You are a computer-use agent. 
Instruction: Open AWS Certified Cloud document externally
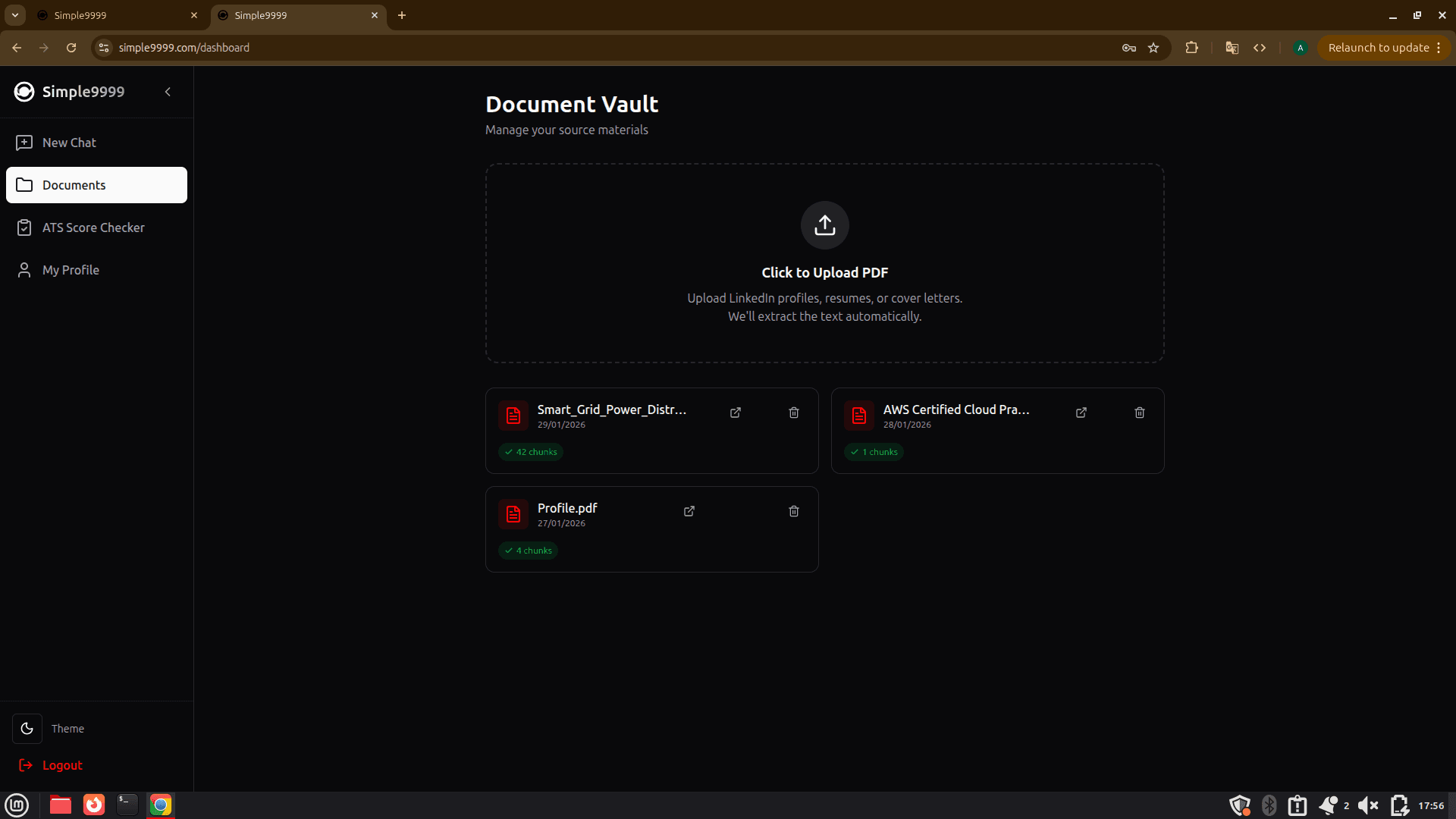[x=1081, y=413]
